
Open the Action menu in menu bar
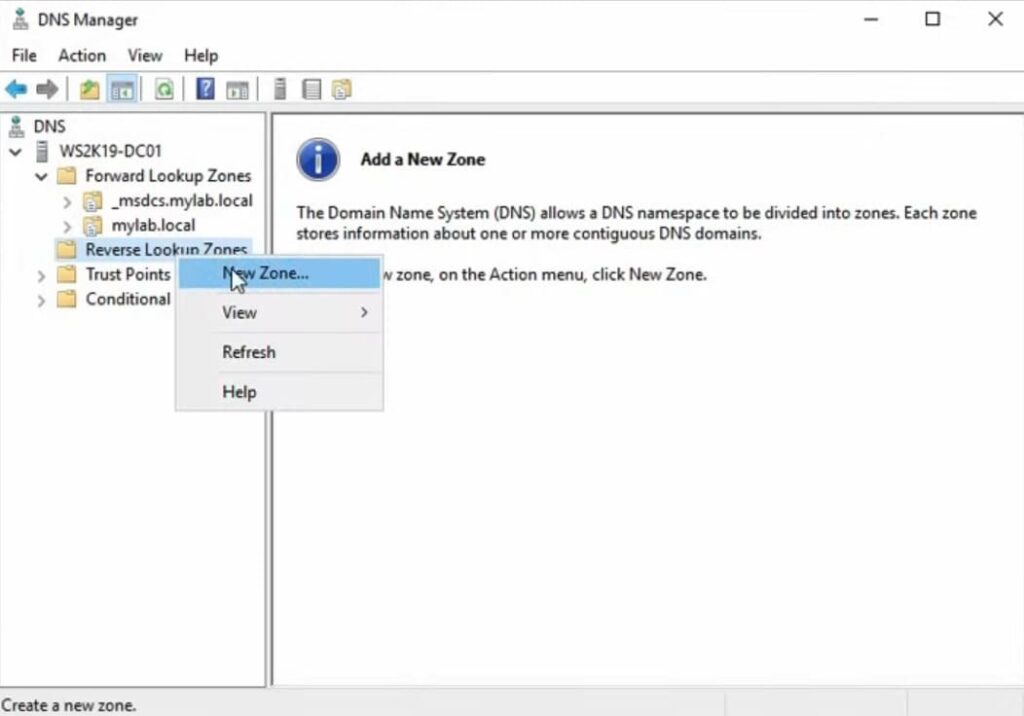pyautogui.click(x=81, y=56)
